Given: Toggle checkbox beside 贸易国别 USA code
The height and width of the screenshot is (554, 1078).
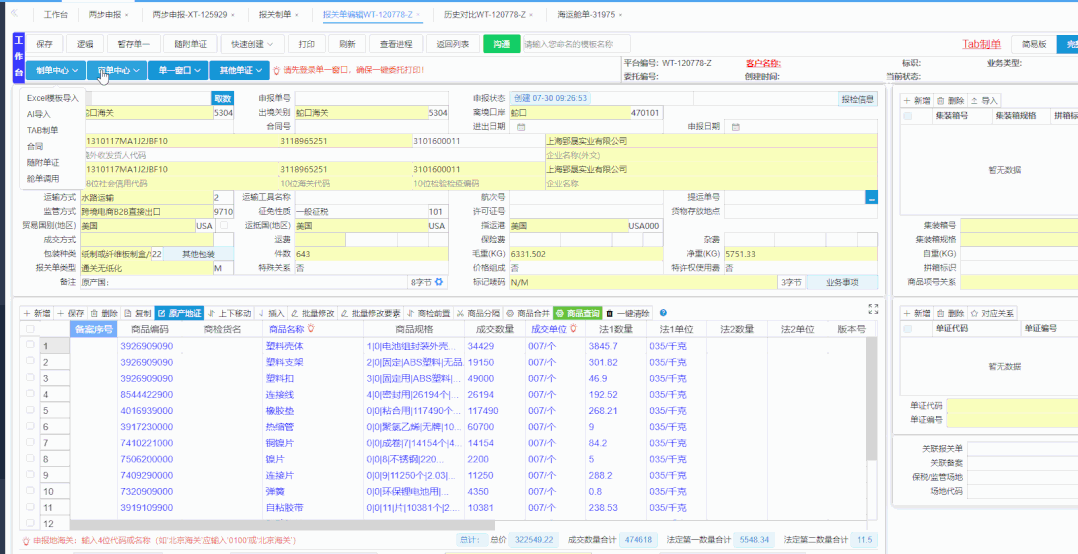Looking at the screenshot, I should tap(223, 225).
